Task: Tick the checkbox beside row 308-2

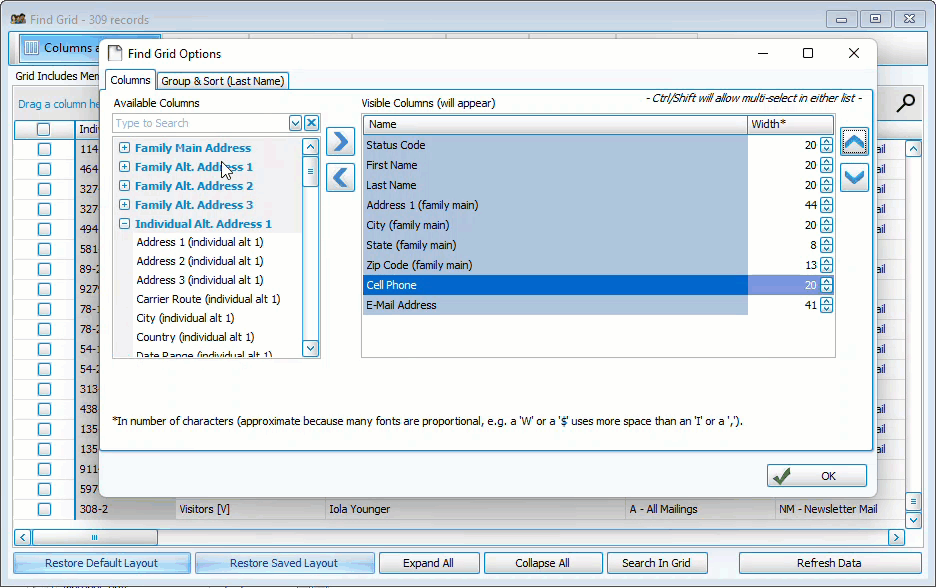Action: 44,509
